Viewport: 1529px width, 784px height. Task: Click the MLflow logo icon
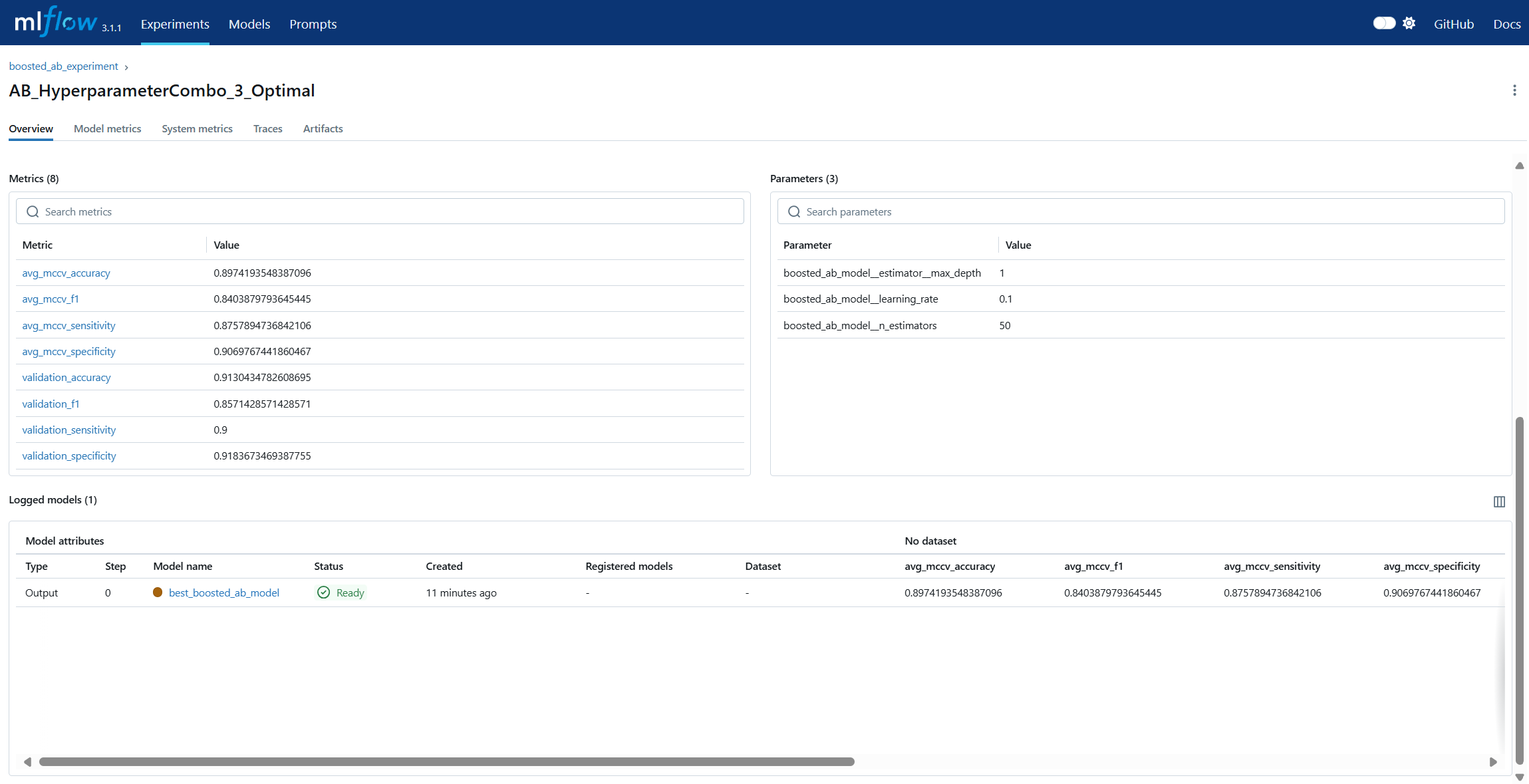click(x=57, y=22)
